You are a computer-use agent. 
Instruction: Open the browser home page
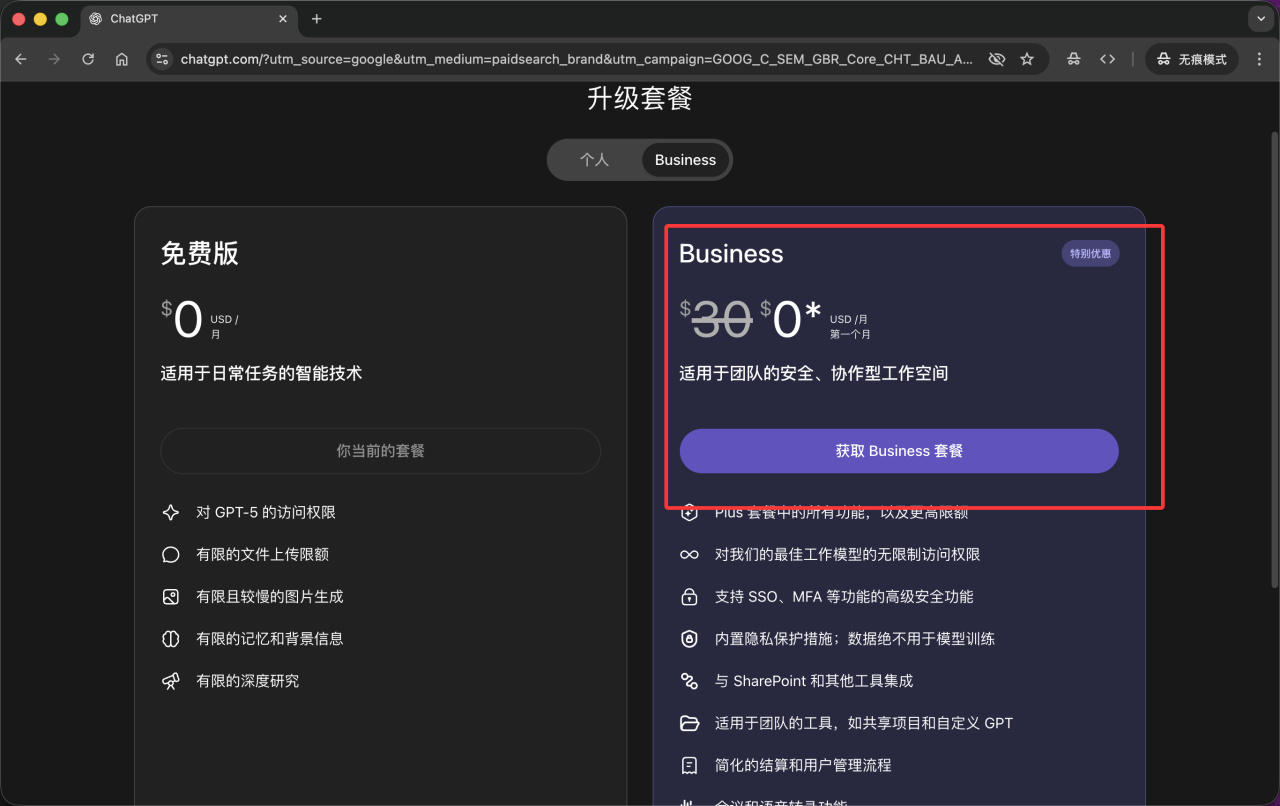pos(122,59)
